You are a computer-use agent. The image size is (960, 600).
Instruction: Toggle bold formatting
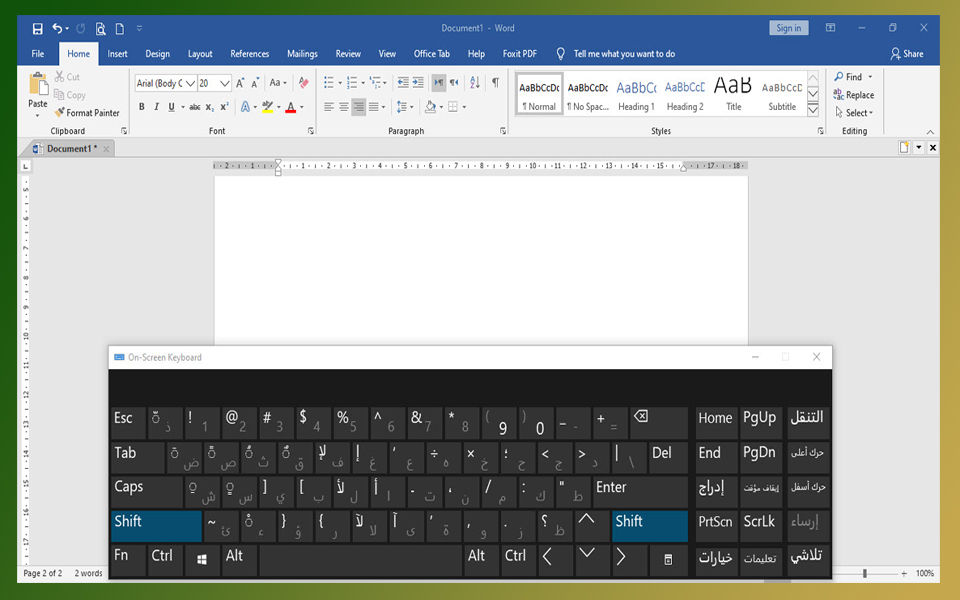(141, 107)
